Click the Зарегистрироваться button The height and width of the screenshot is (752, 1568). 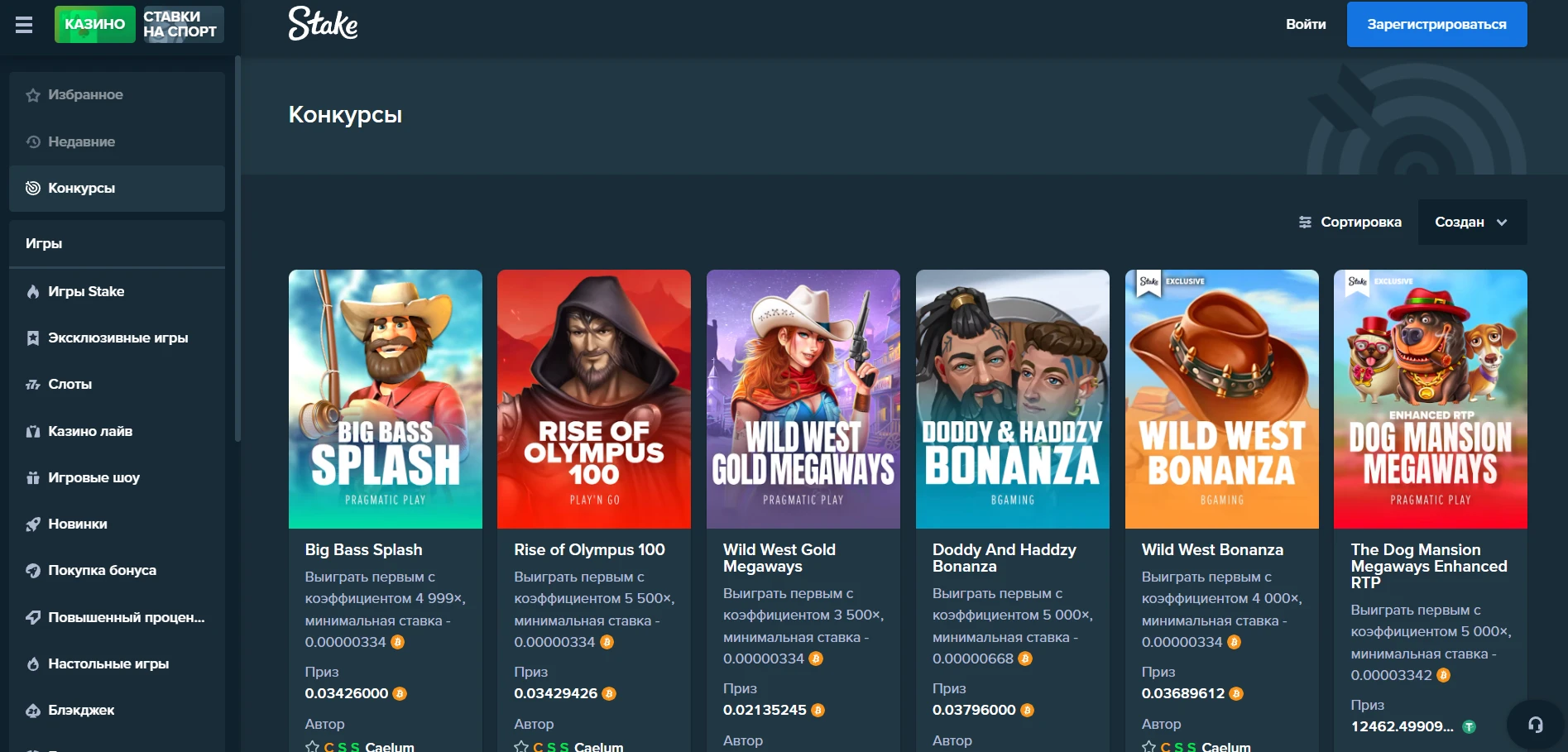click(1436, 24)
